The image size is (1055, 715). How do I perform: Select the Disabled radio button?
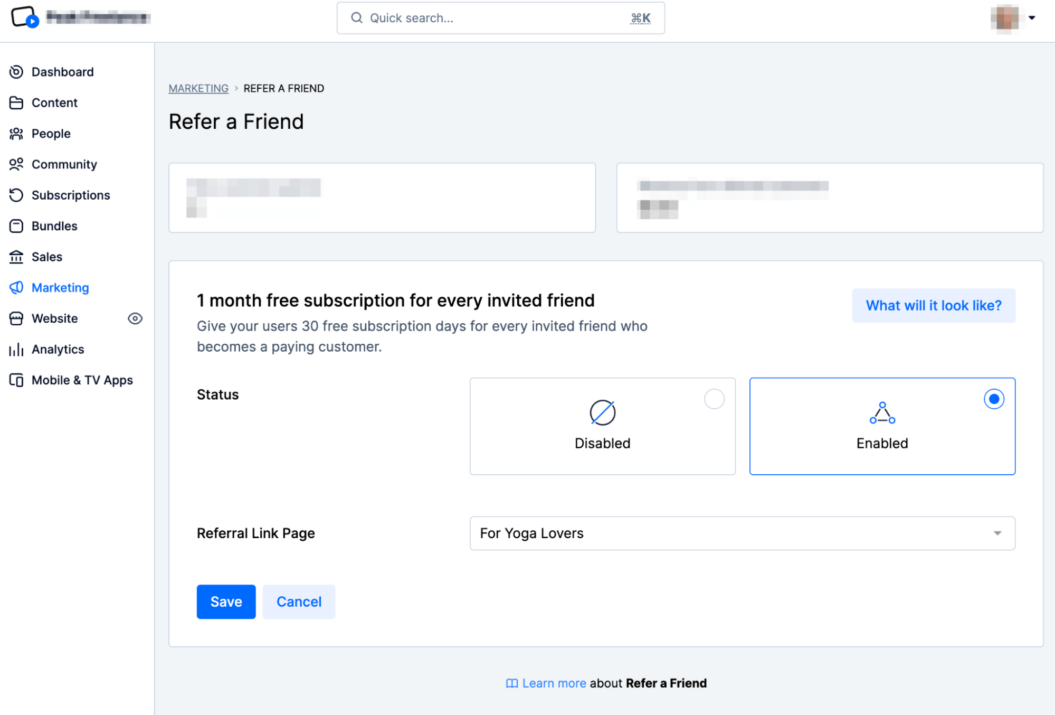tap(714, 399)
